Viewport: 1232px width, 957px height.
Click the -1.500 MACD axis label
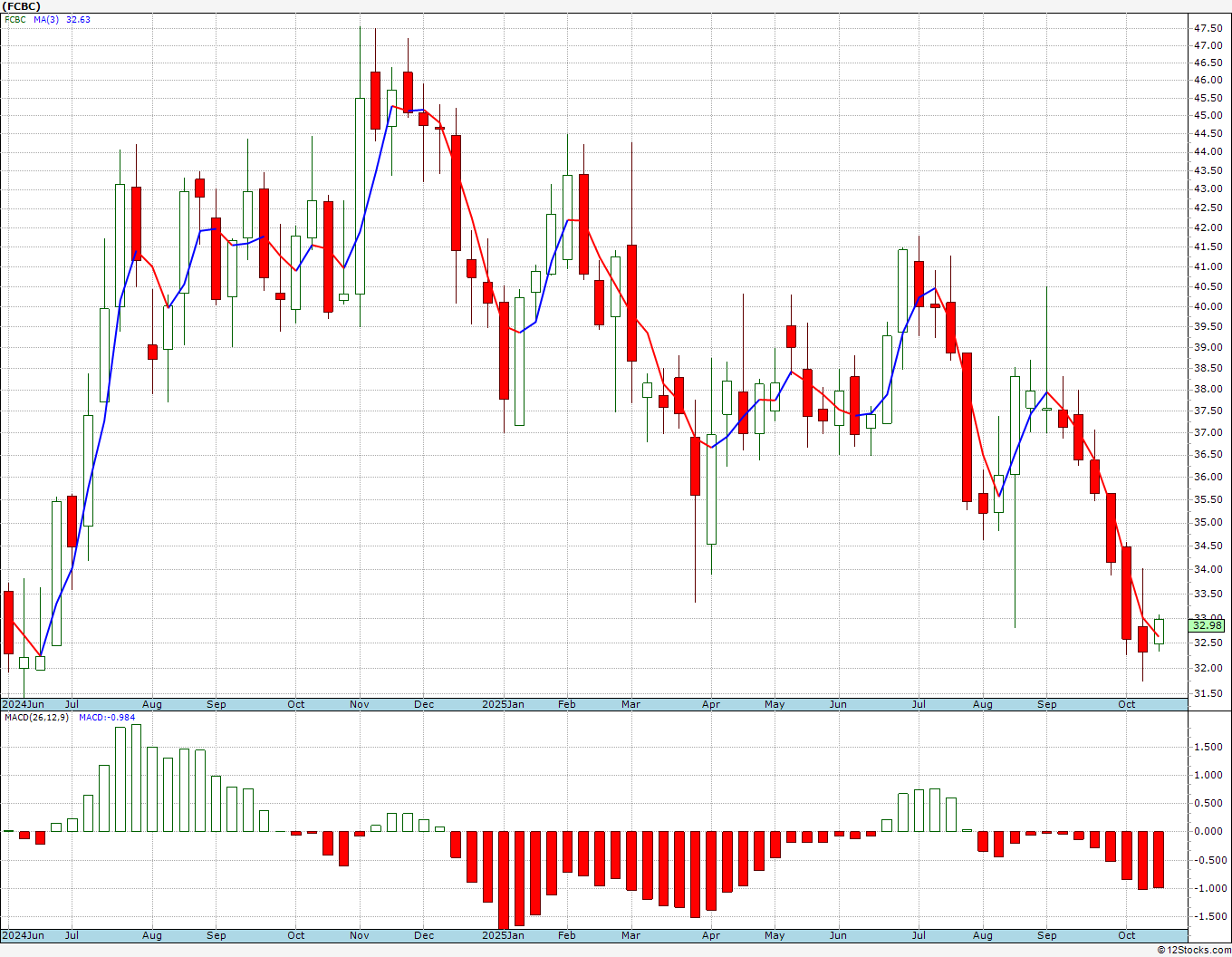coord(1208,916)
